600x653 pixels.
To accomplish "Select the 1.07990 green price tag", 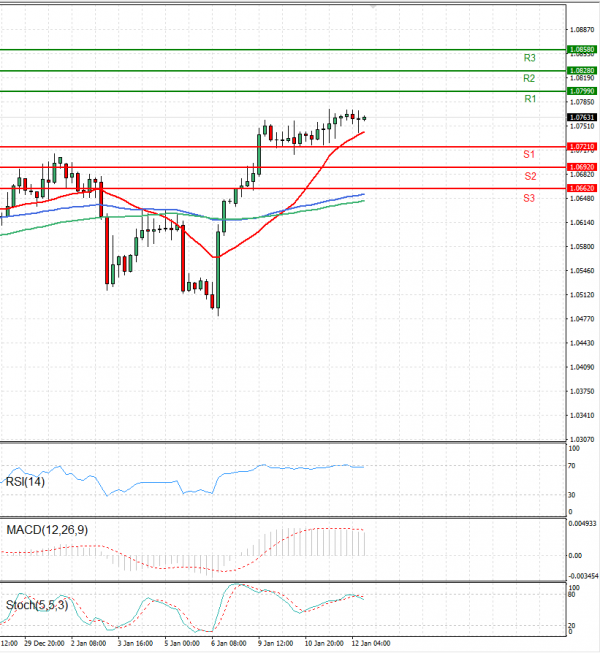I will [582, 91].
